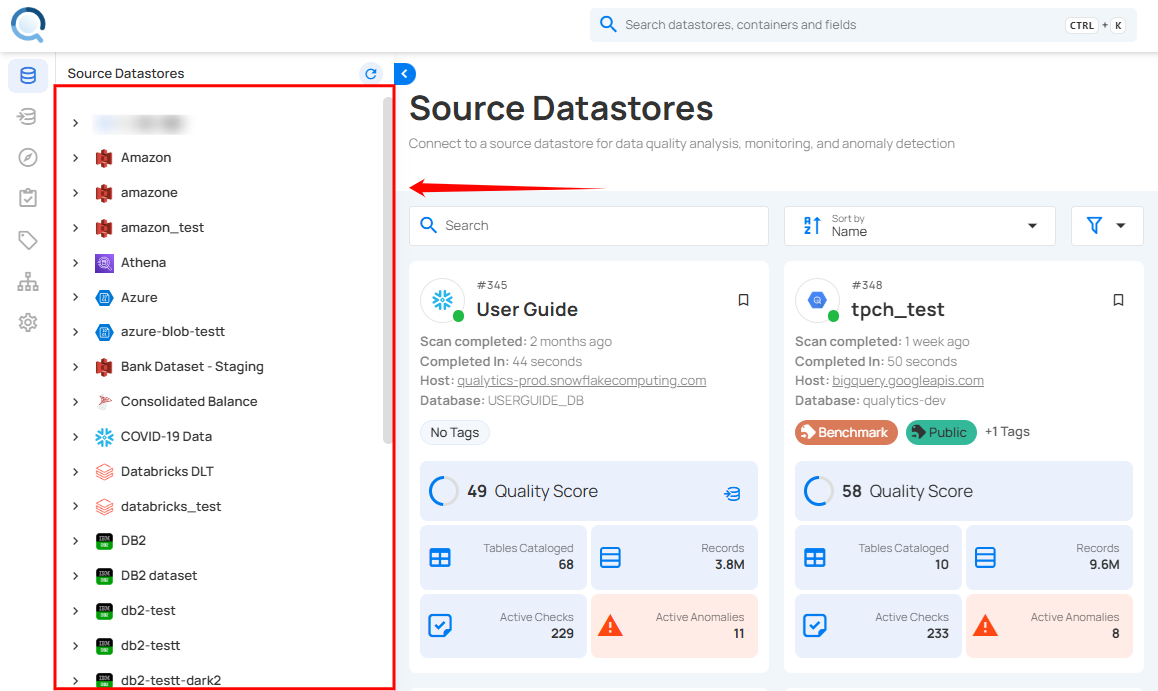This screenshot has width=1158, height=691.
Task: Click the Benchmark tag
Action: point(846,433)
